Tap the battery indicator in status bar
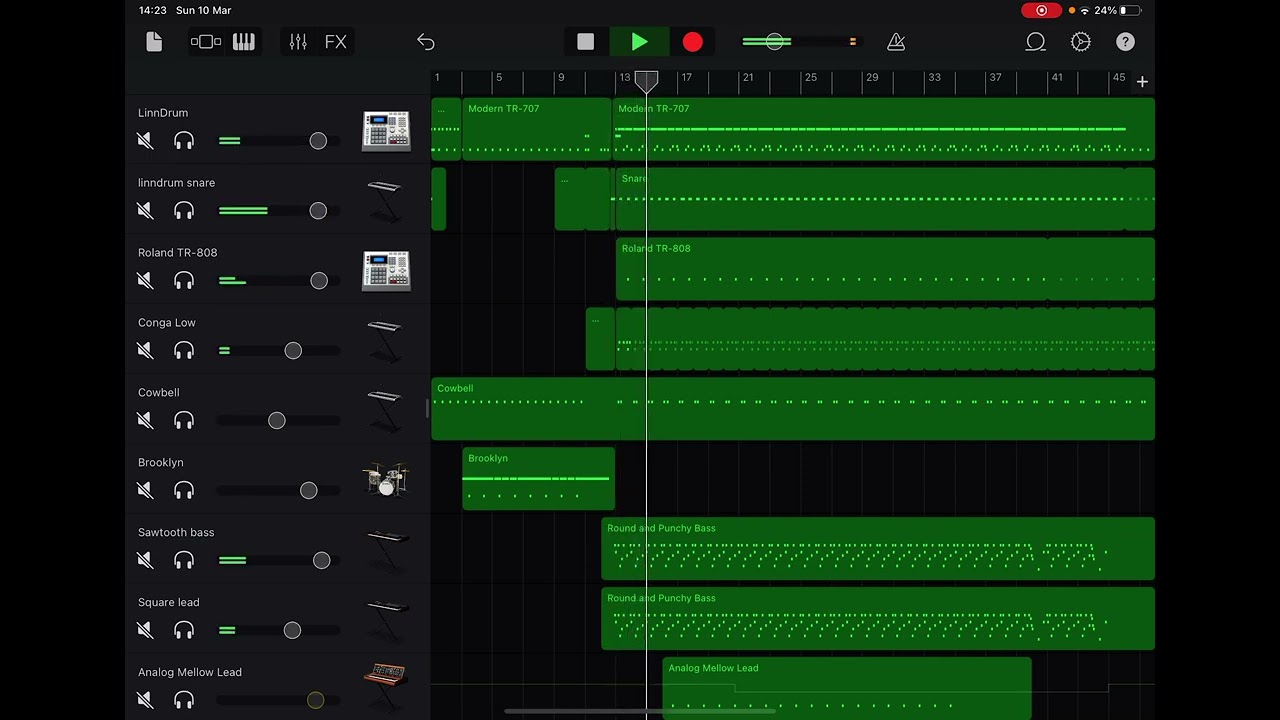 point(1130,10)
